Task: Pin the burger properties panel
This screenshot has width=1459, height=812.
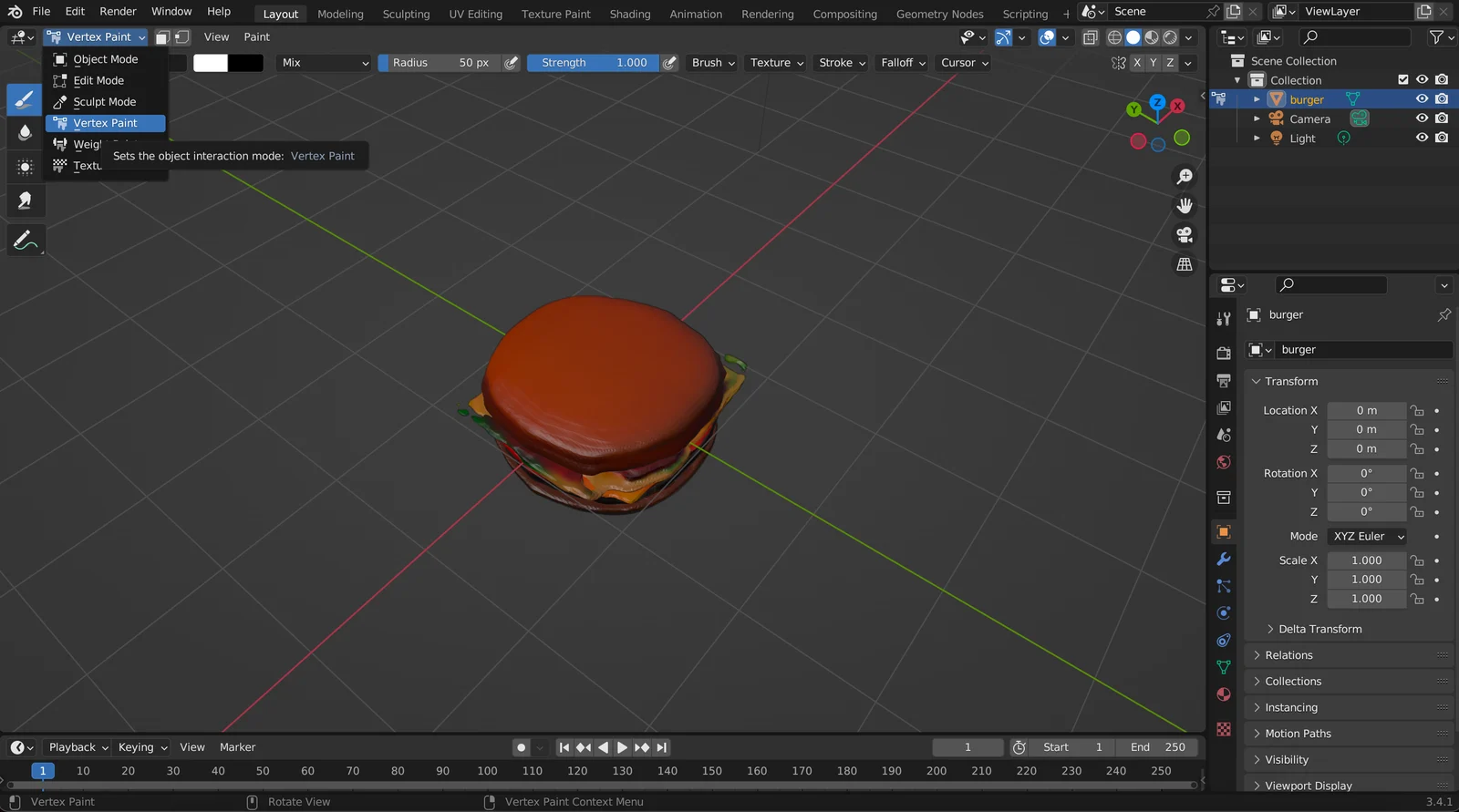Action: [x=1444, y=314]
